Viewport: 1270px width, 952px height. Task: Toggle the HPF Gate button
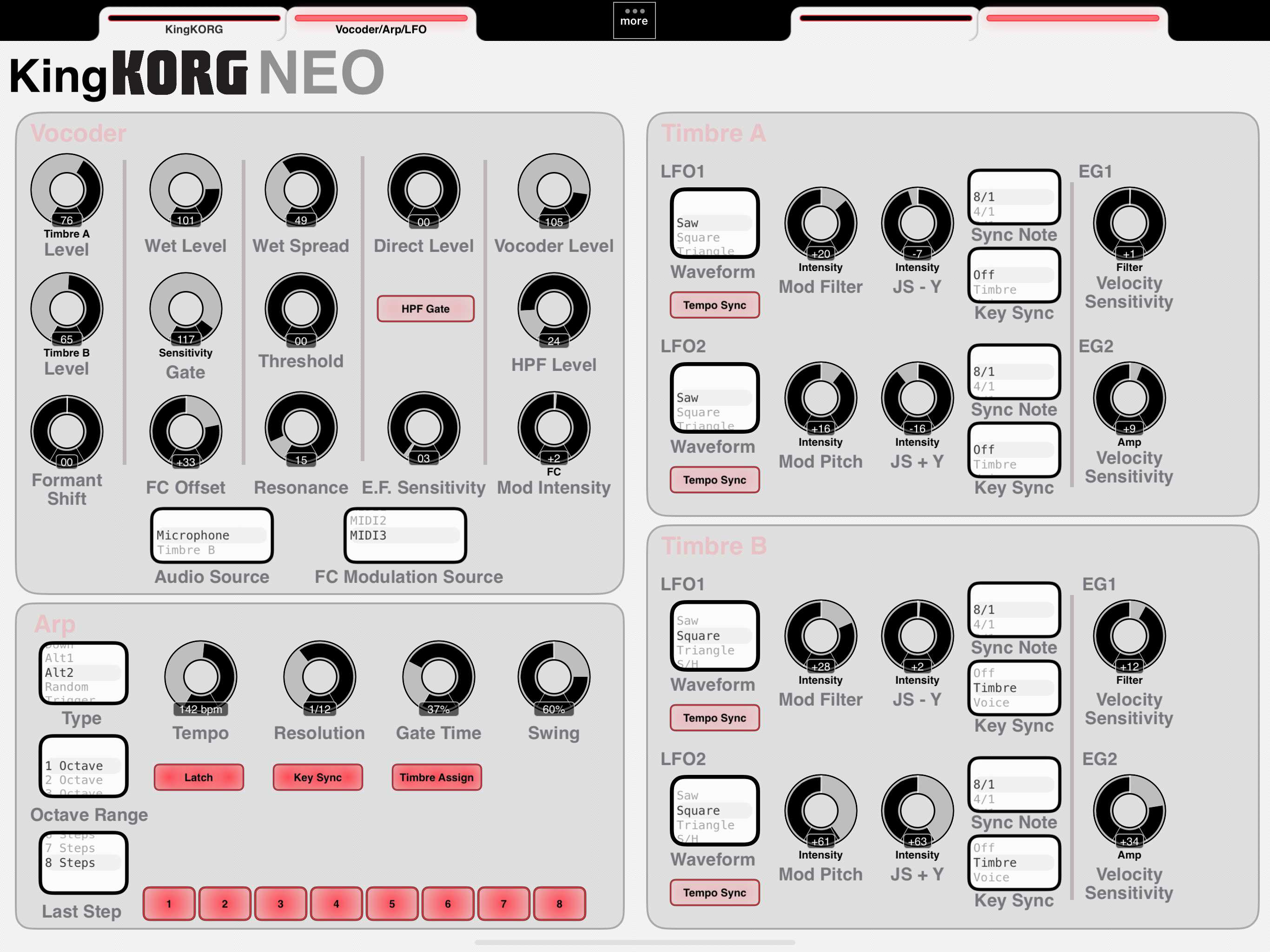click(x=425, y=309)
